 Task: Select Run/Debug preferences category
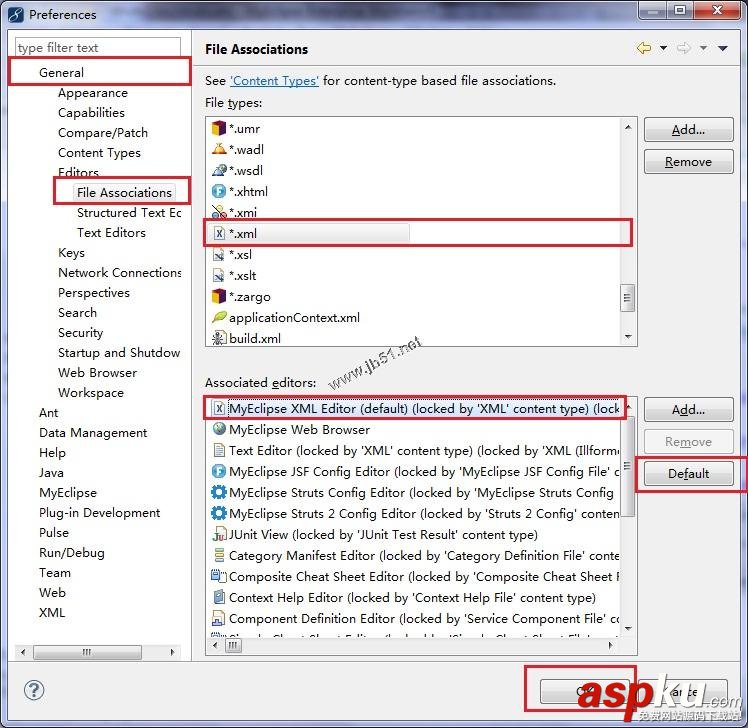(x=72, y=552)
